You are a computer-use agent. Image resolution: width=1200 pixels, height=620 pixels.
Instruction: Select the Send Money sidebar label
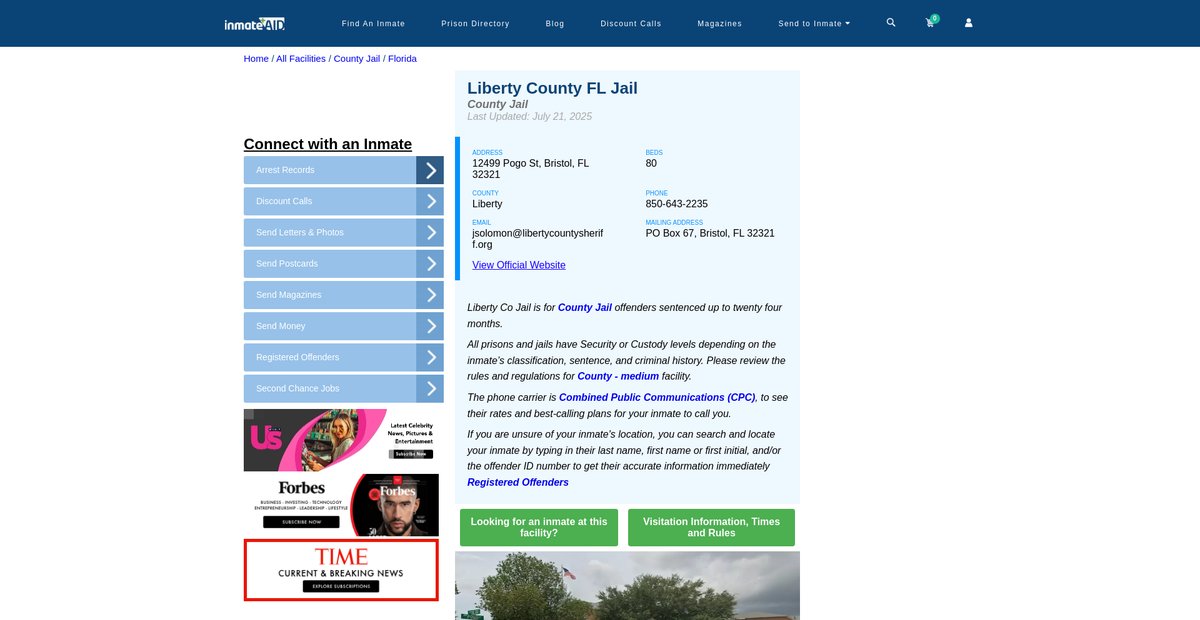pos(281,326)
